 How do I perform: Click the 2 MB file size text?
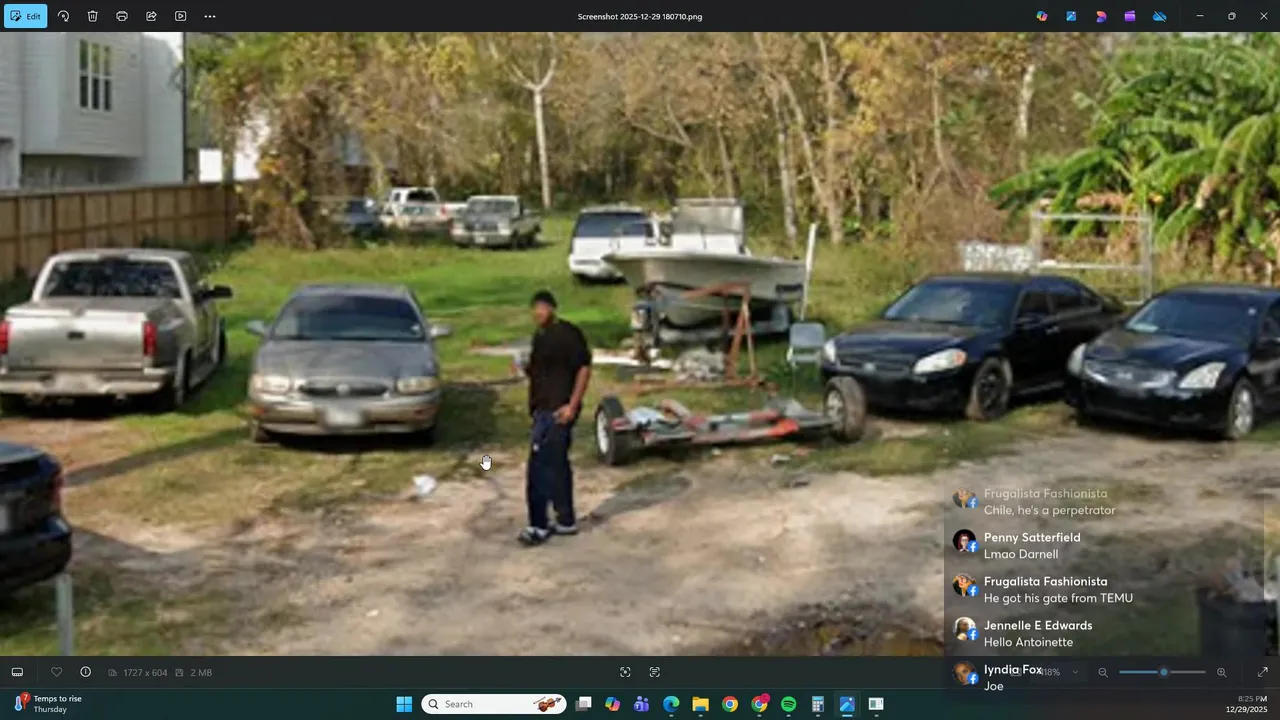200,673
